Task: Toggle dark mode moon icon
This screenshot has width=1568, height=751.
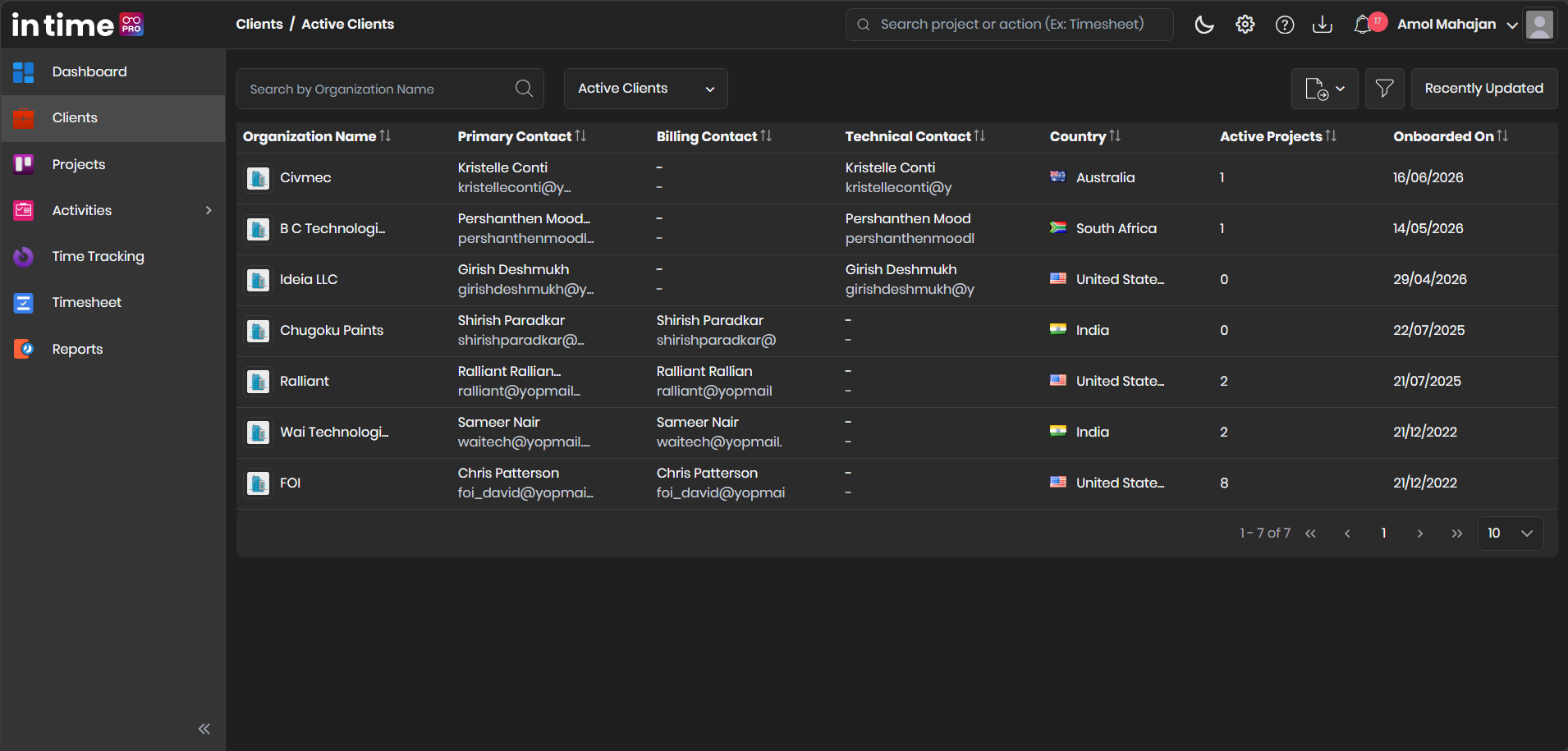Action: click(1204, 25)
